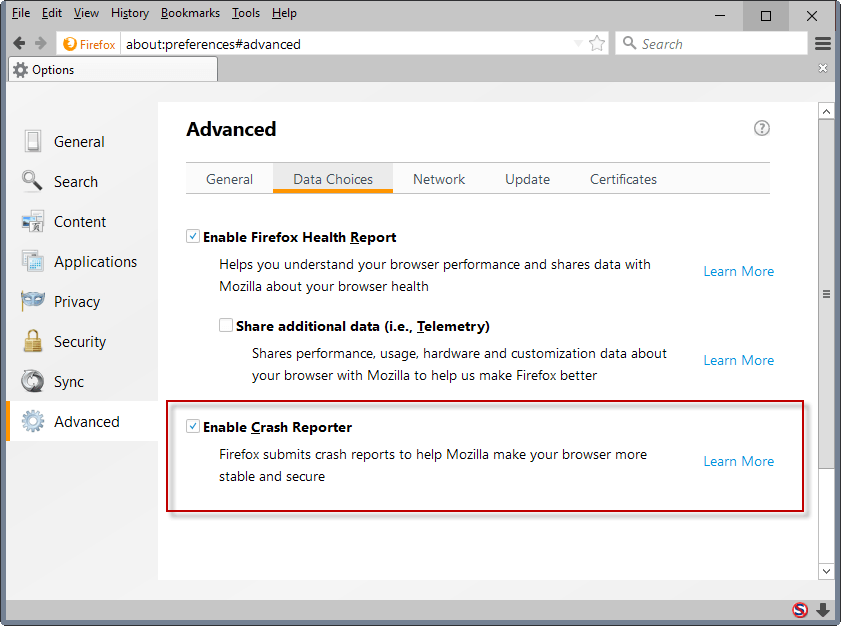Screen dimensions: 841x626
Task: Select the Data Choices tab
Action: (333, 179)
